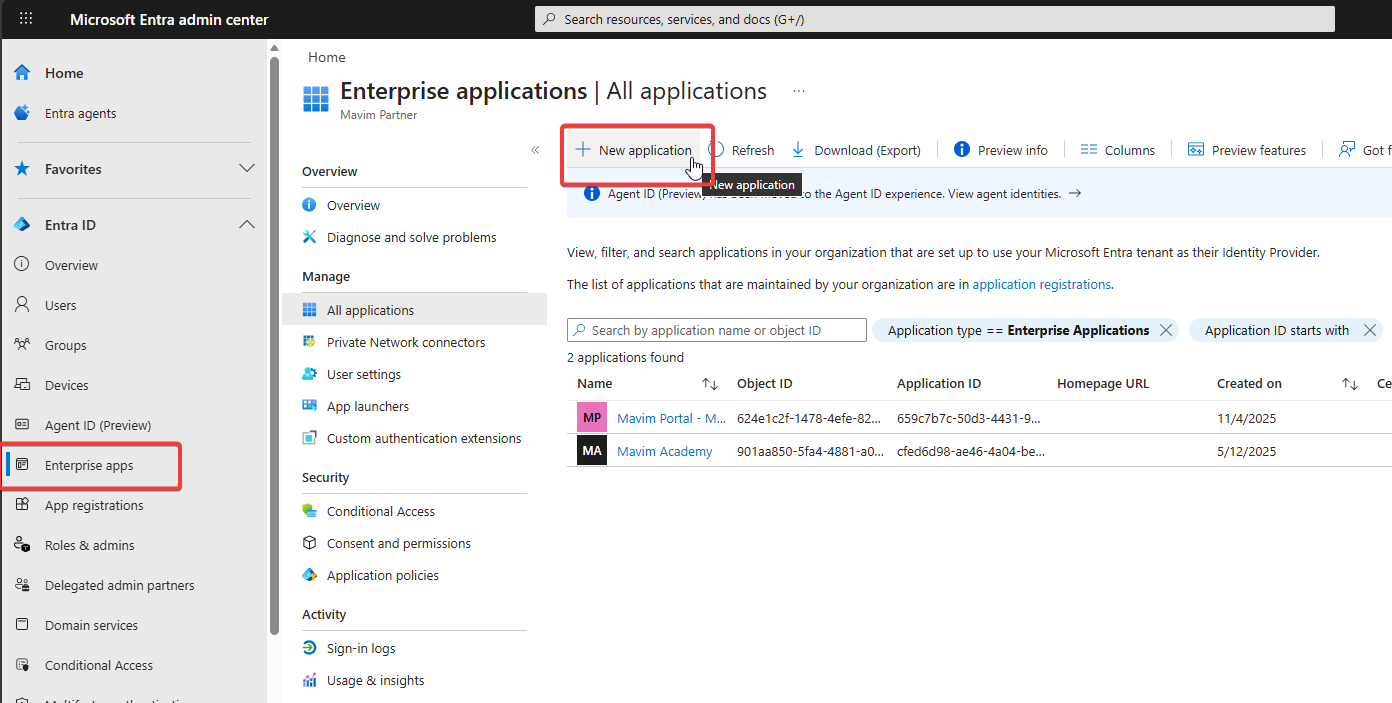The height and width of the screenshot is (703, 1392).
Task: Select Private Network connectors
Action: tap(405, 342)
